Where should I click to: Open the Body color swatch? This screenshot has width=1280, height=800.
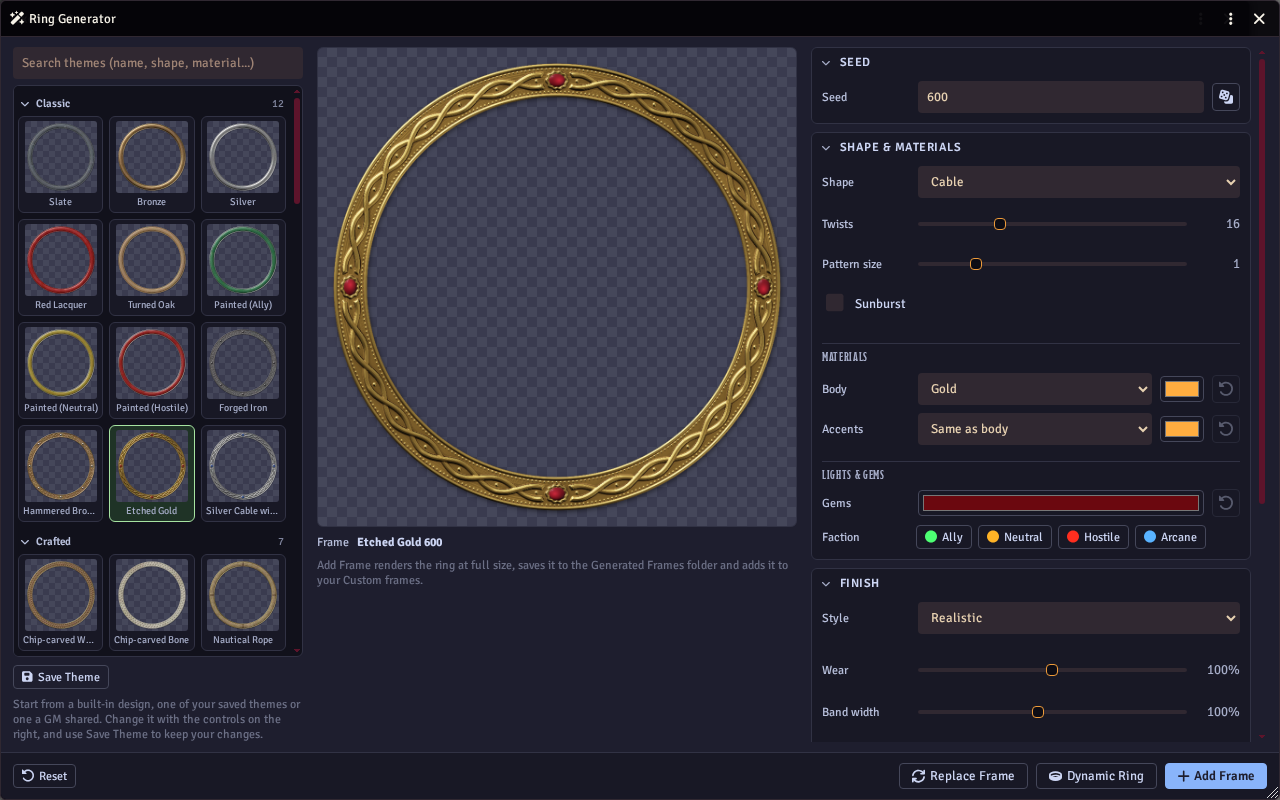pyautogui.click(x=1182, y=389)
